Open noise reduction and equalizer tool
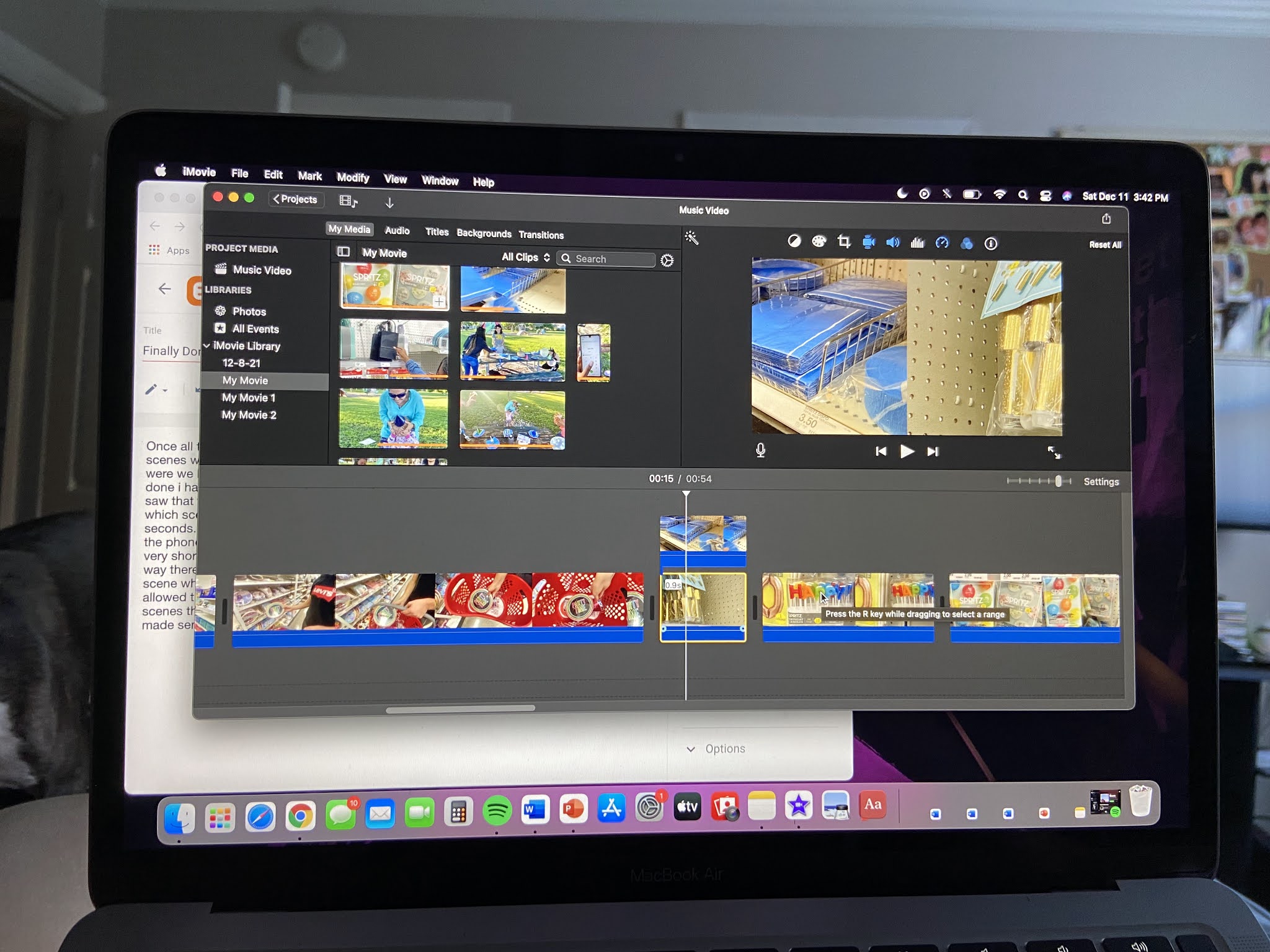Viewport: 1270px width, 952px height. click(917, 242)
